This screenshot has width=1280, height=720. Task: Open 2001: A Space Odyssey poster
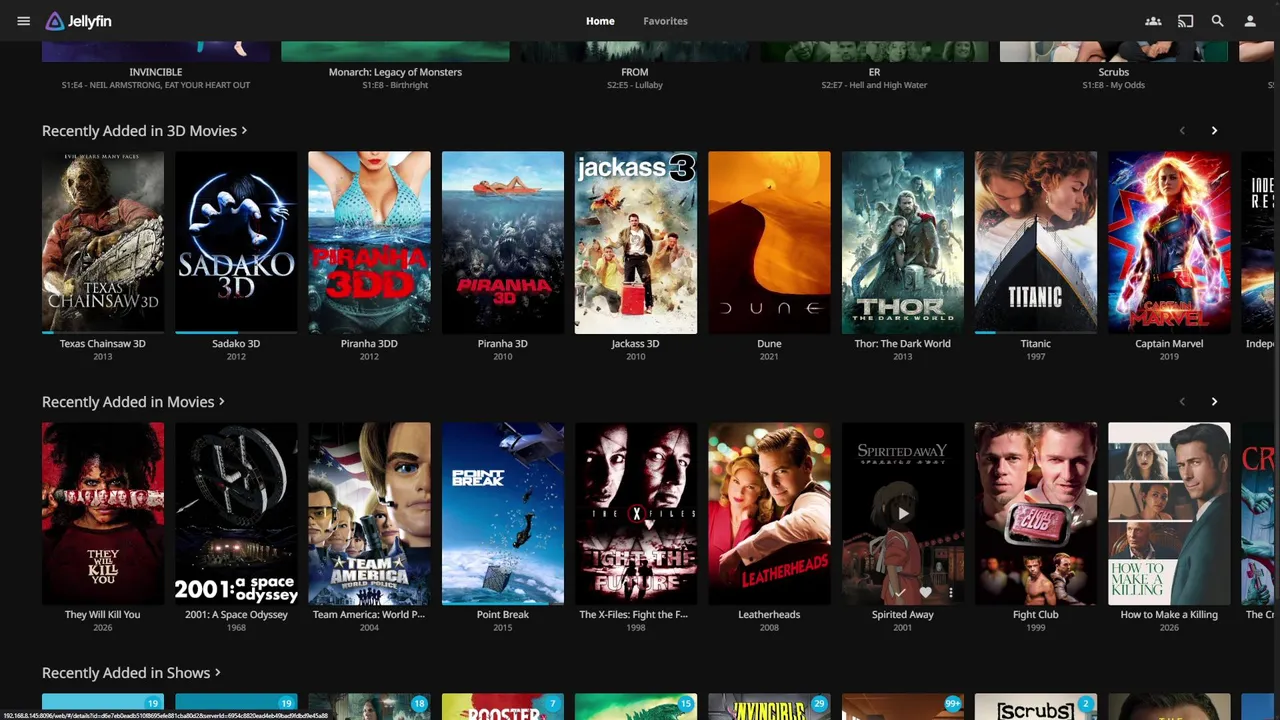point(236,513)
